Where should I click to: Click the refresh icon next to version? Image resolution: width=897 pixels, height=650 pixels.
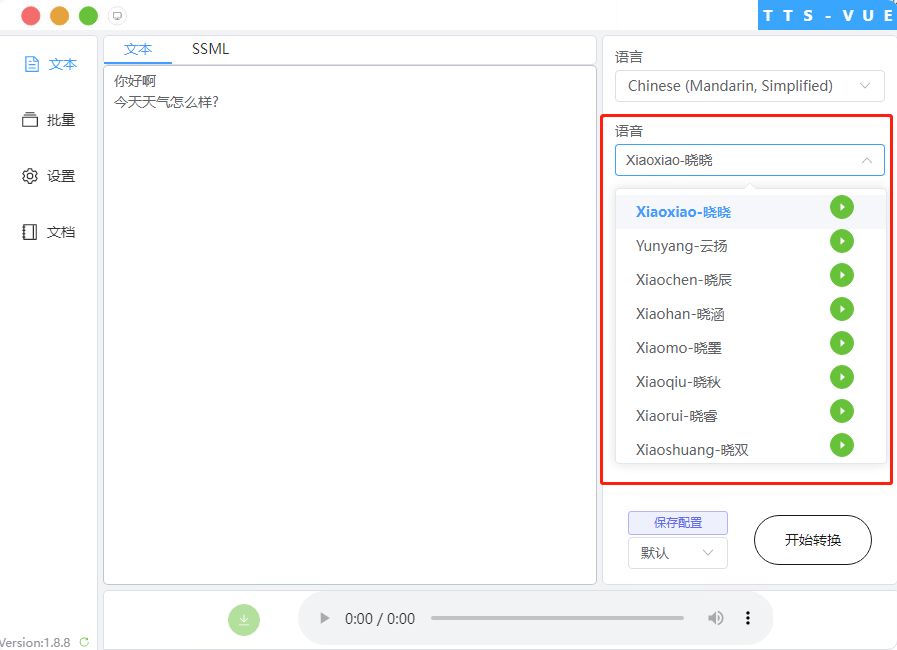point(84,642)
